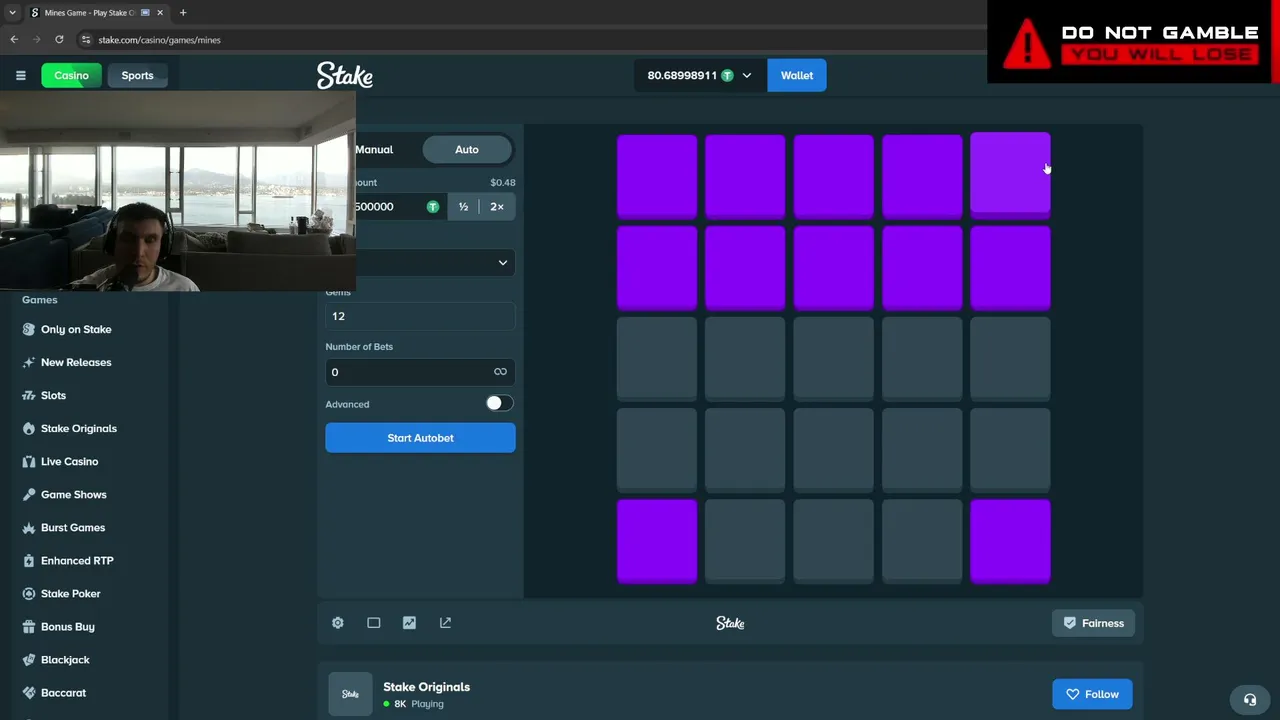The image size is (1280, 720).
Task: Click the $0.48 bet value text
Action: pyautogui.click(x=502, y=183)
